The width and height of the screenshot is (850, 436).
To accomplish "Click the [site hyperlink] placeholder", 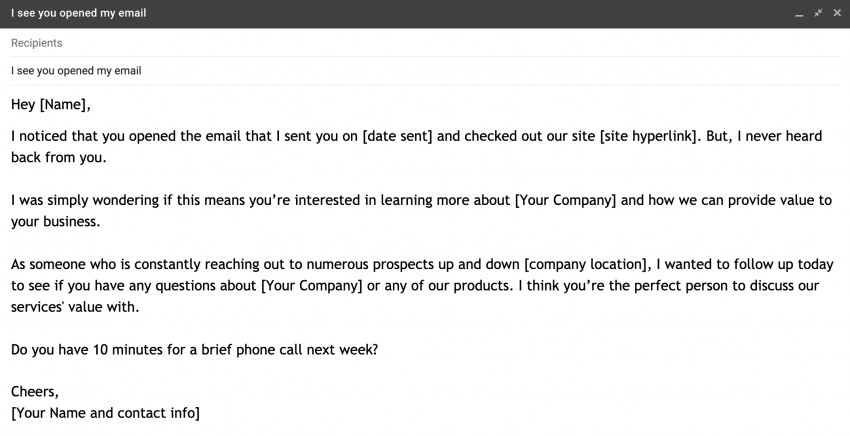I will [648, 136].
